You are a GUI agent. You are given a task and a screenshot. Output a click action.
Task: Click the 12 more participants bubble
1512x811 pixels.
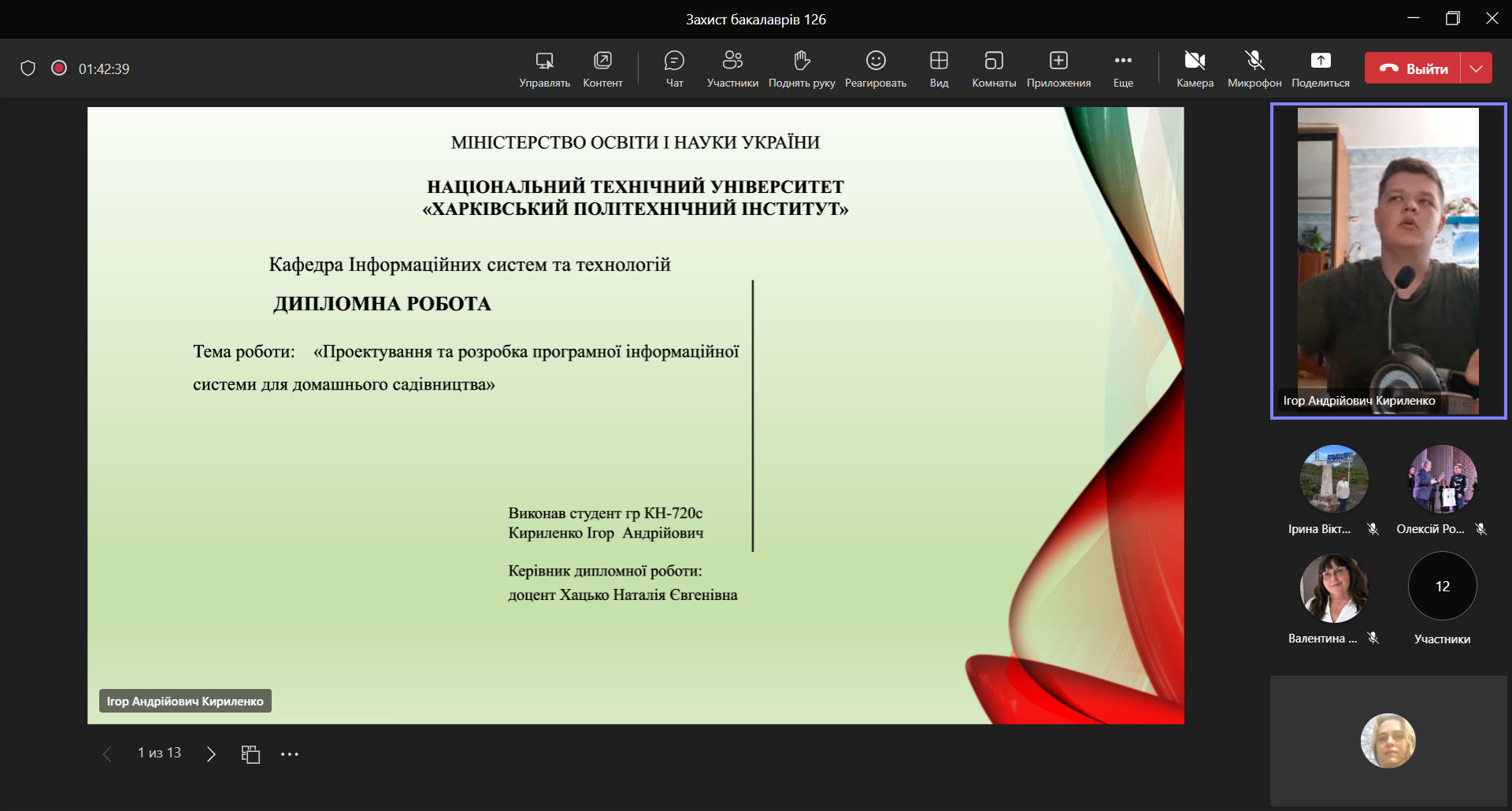(1442, 587)
